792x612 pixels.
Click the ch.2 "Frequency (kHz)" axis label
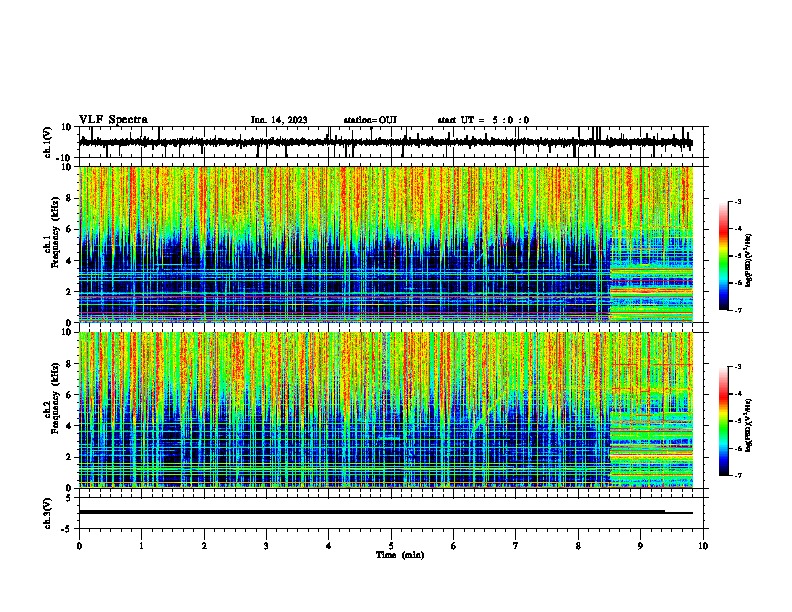(x=55, y=398)
